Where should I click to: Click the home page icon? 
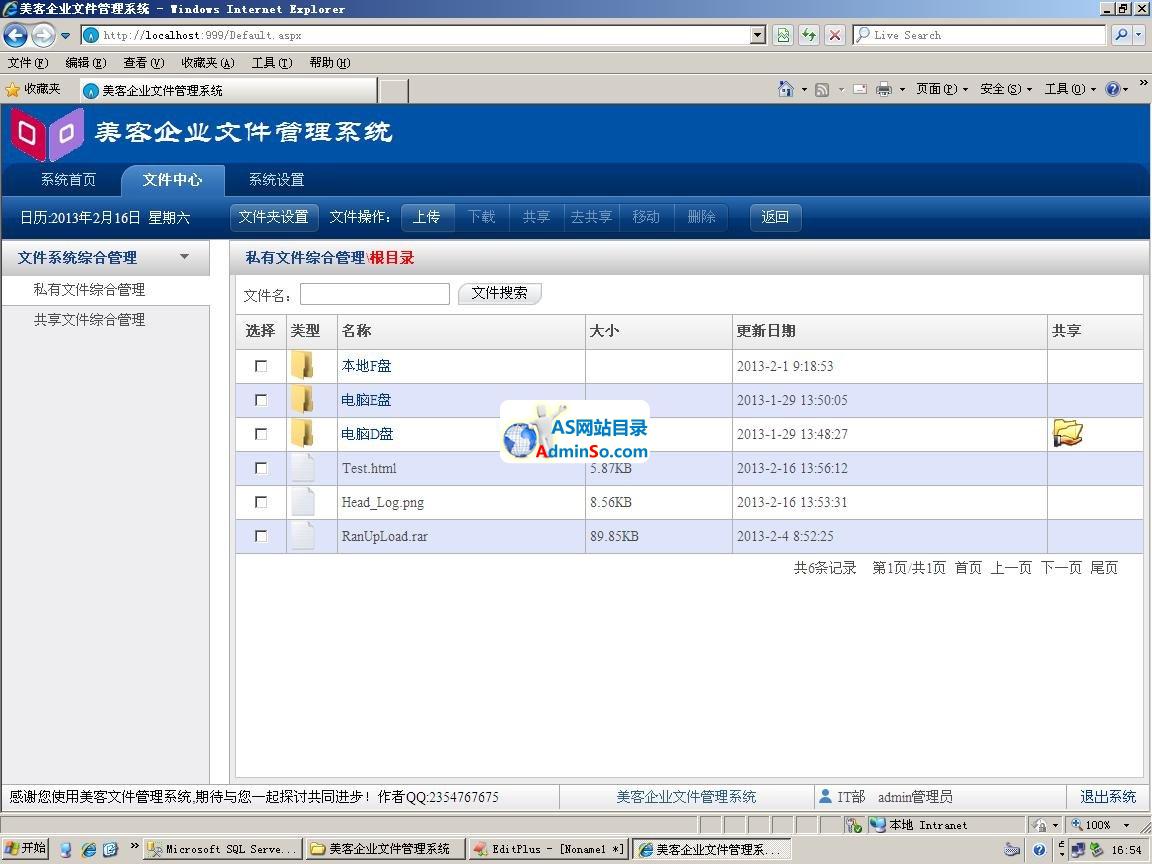[785, 89]
